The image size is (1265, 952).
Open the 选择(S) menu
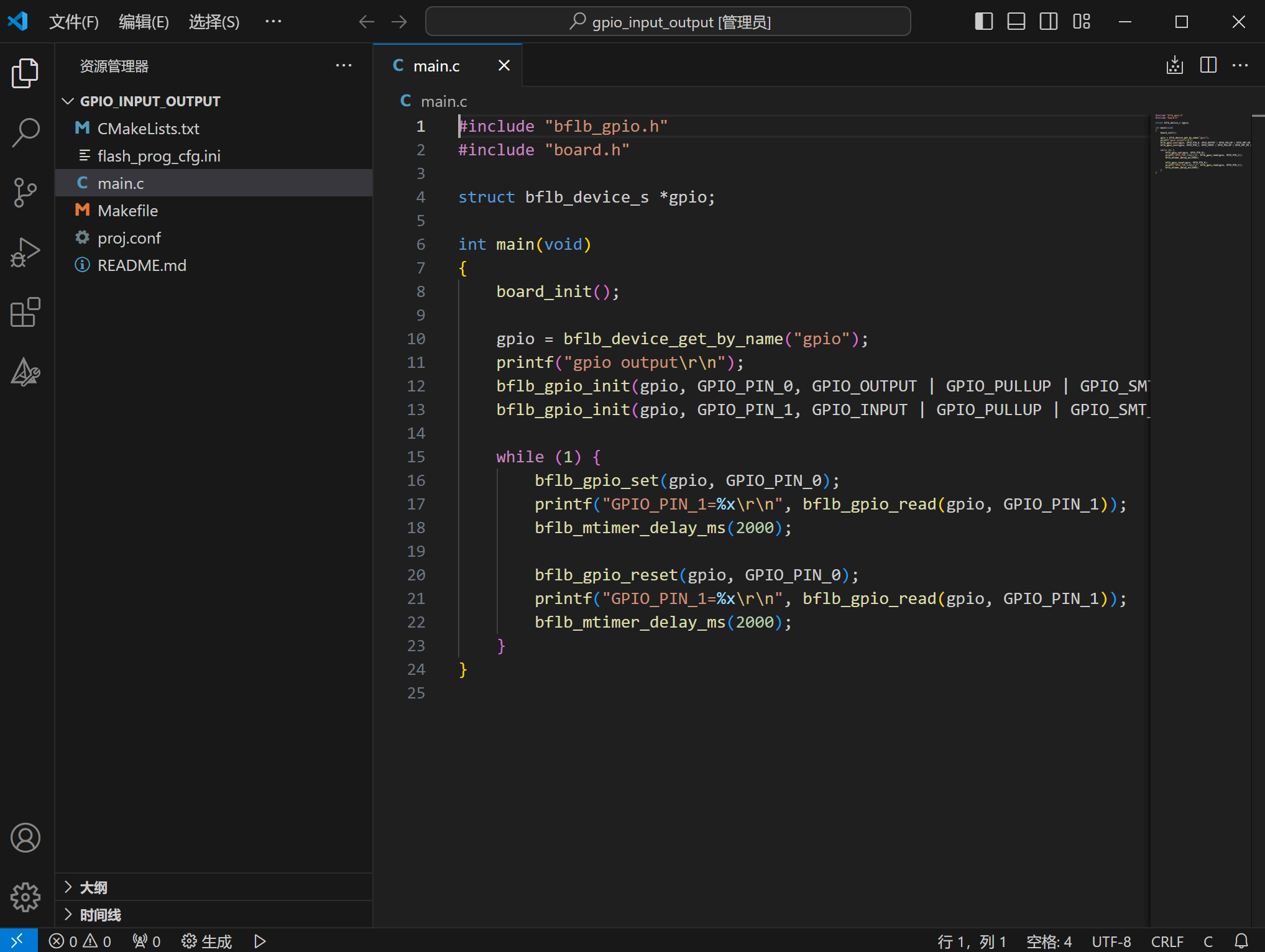pyautogui.click(x=214, y=22)
